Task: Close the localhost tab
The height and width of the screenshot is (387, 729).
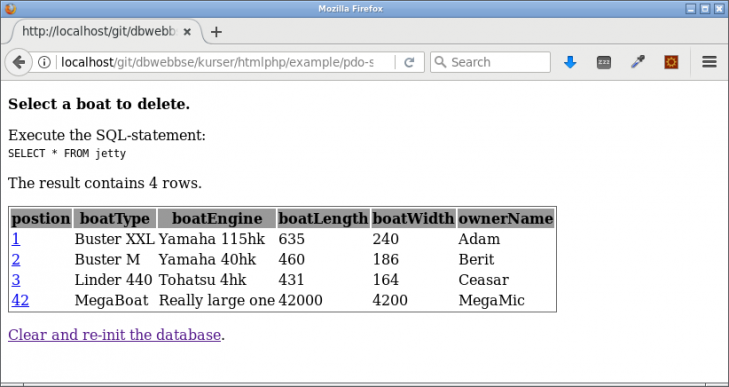Action: pos(187,32)
